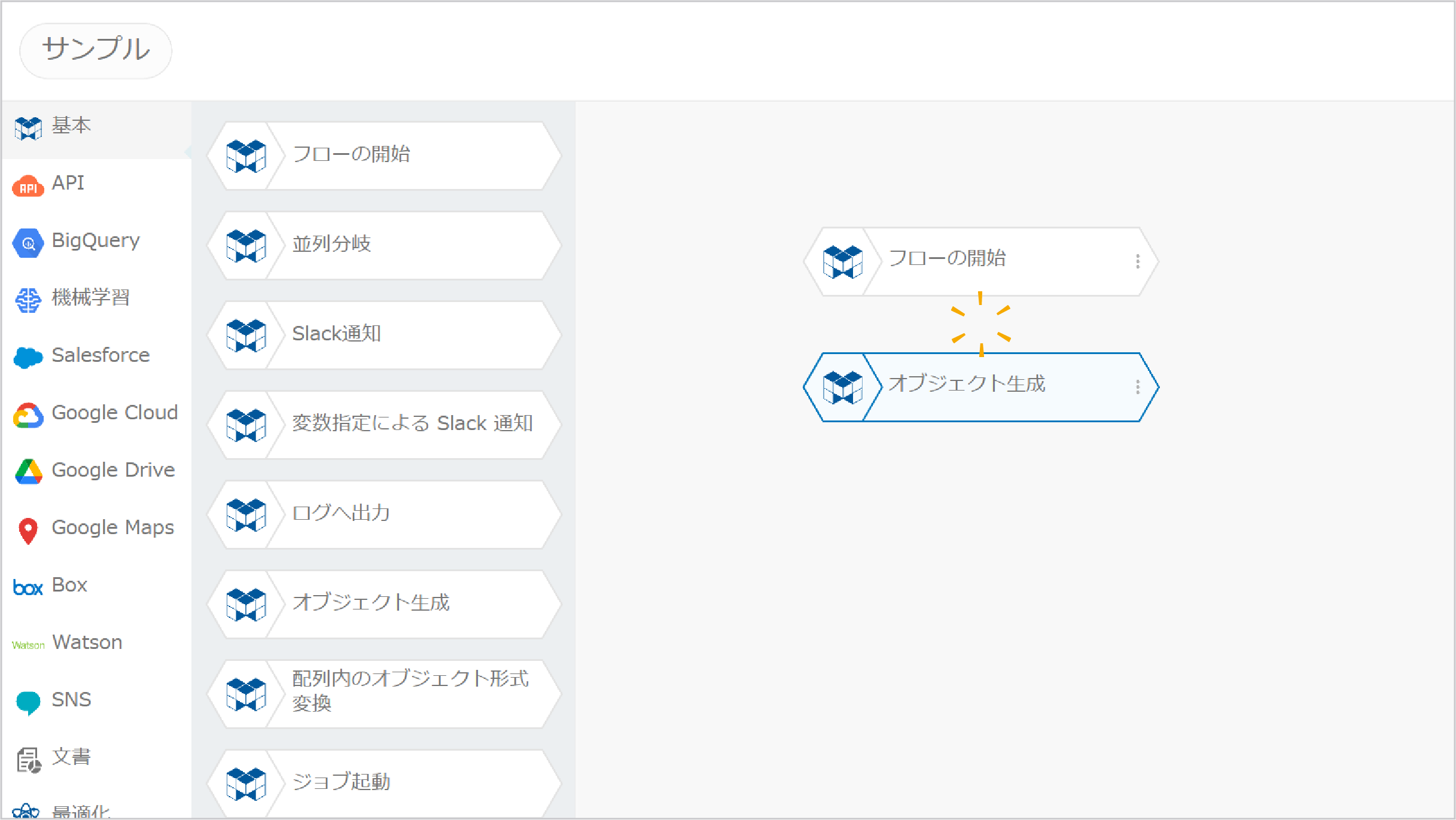This screenshot has width=1456, height=820.
Task: Select the Google Maps pin icon
Action: [x=28, y=531]
